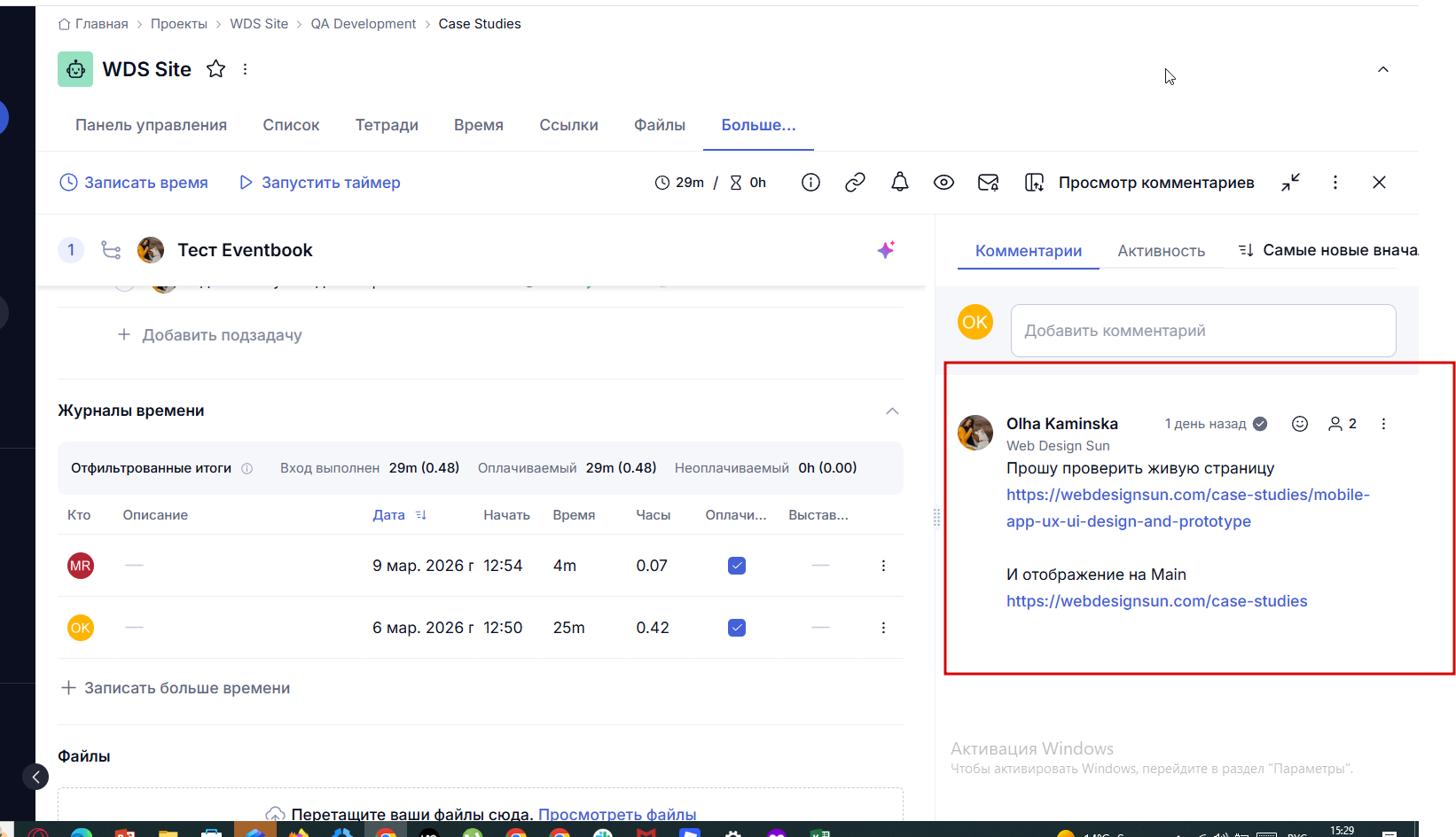Add emoji reaction to Olha's comment

click(x=1300, y=424)
